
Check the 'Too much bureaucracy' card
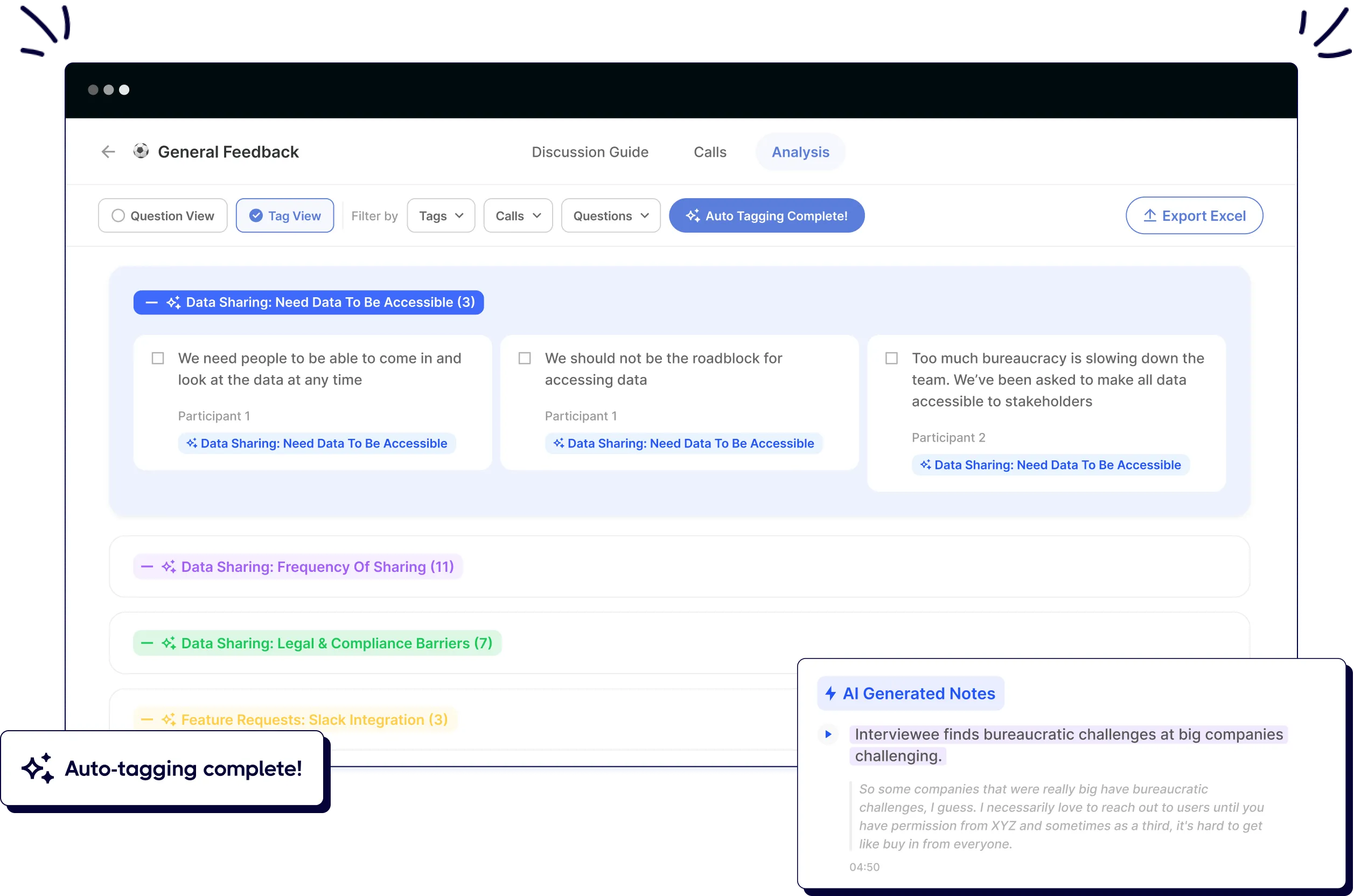(x=891, y=358)
